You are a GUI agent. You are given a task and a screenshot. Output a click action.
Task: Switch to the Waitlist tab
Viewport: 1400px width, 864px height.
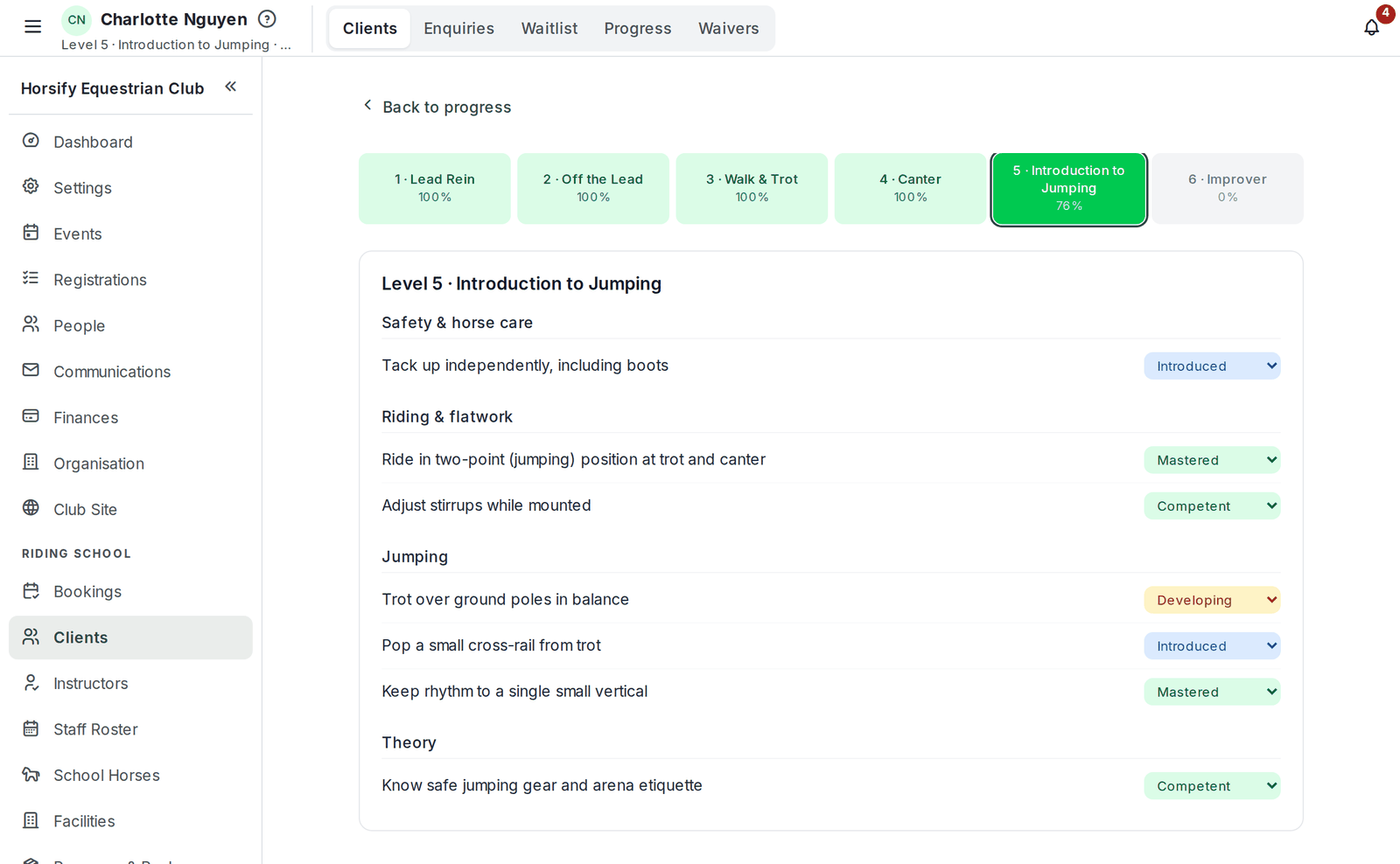click(549, 28)
